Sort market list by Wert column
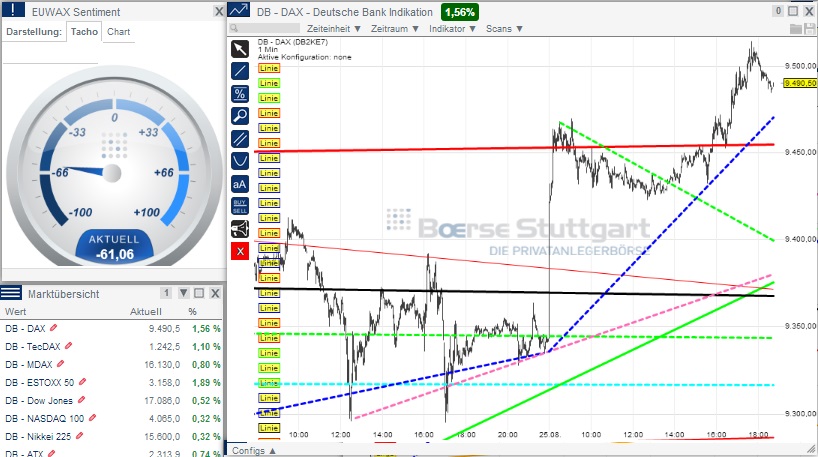The height and width of the screenshot is (457, 818). 16,311
